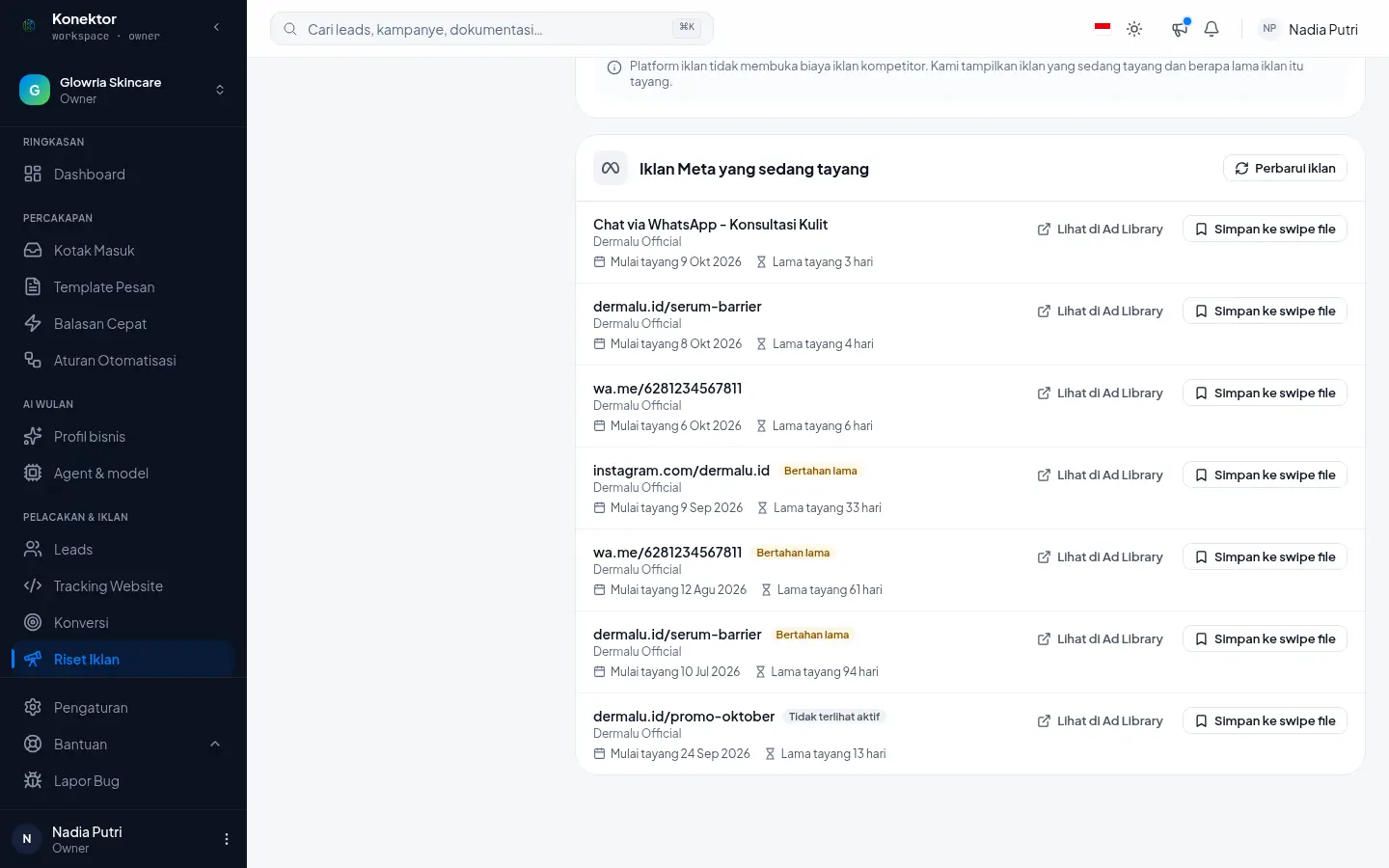This screenshot has height=868, width=1389.
Task: Click the Lapor Bug icon
Action: coord(33,781)
